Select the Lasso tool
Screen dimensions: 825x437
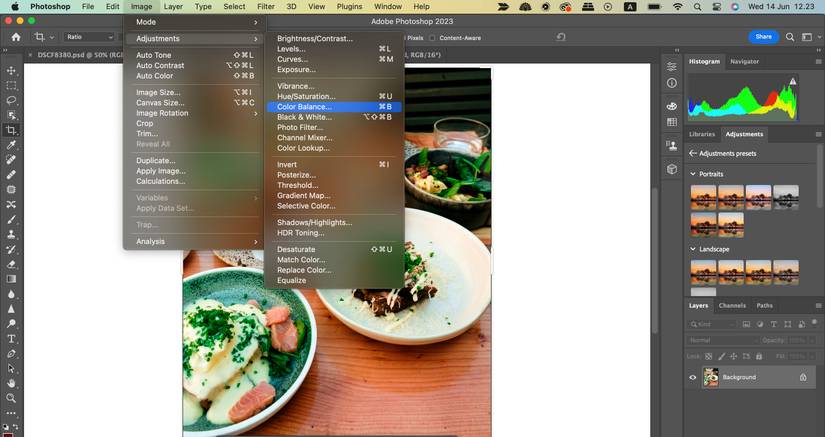(11, 100)
